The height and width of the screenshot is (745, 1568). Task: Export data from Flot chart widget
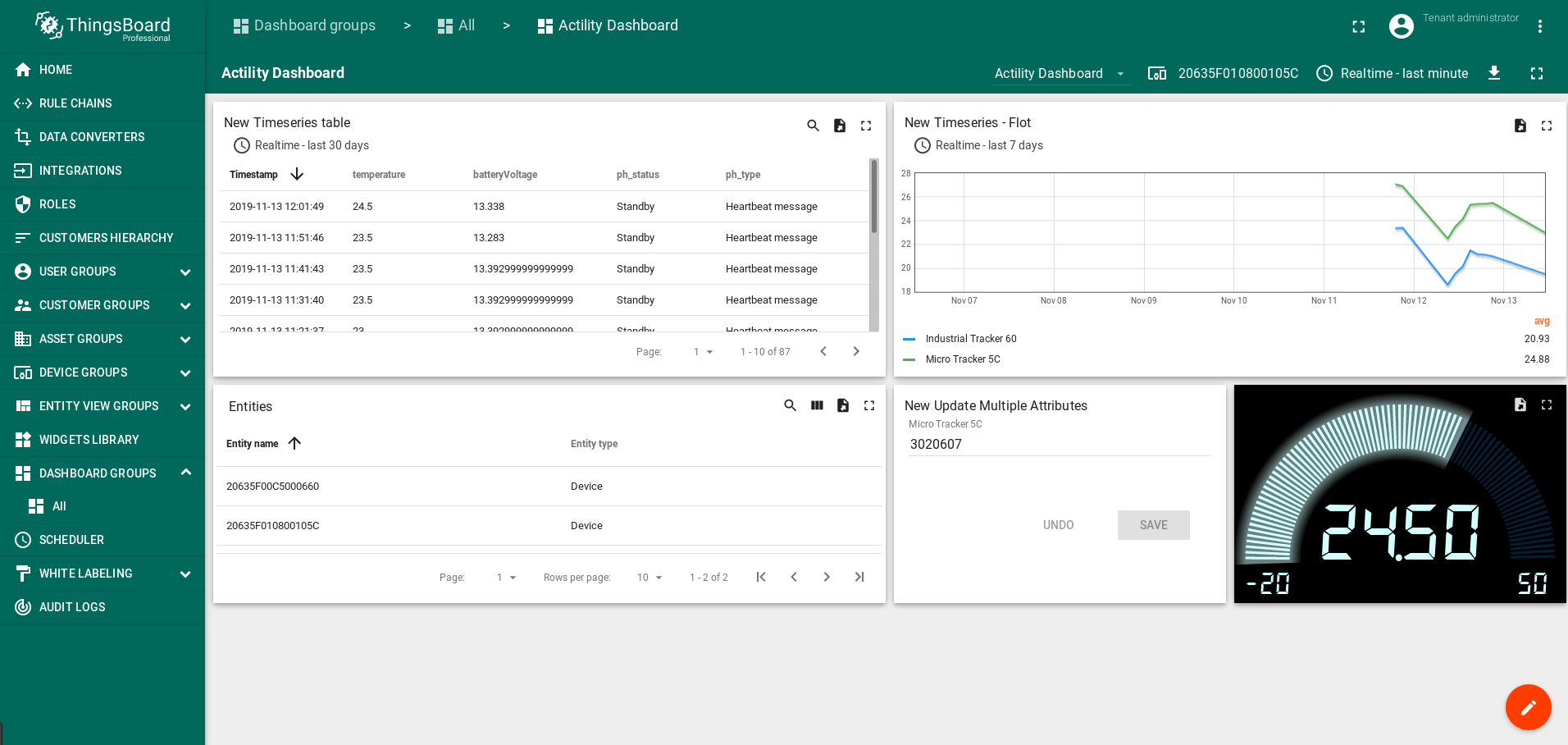pyautogui.click(x=1520, y=126)
